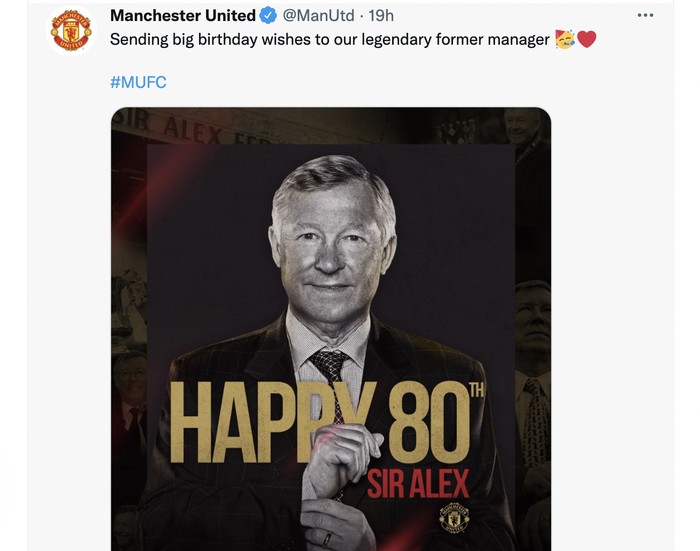Click the blue verified badge

pyautogui.click(x=269, y=15)
